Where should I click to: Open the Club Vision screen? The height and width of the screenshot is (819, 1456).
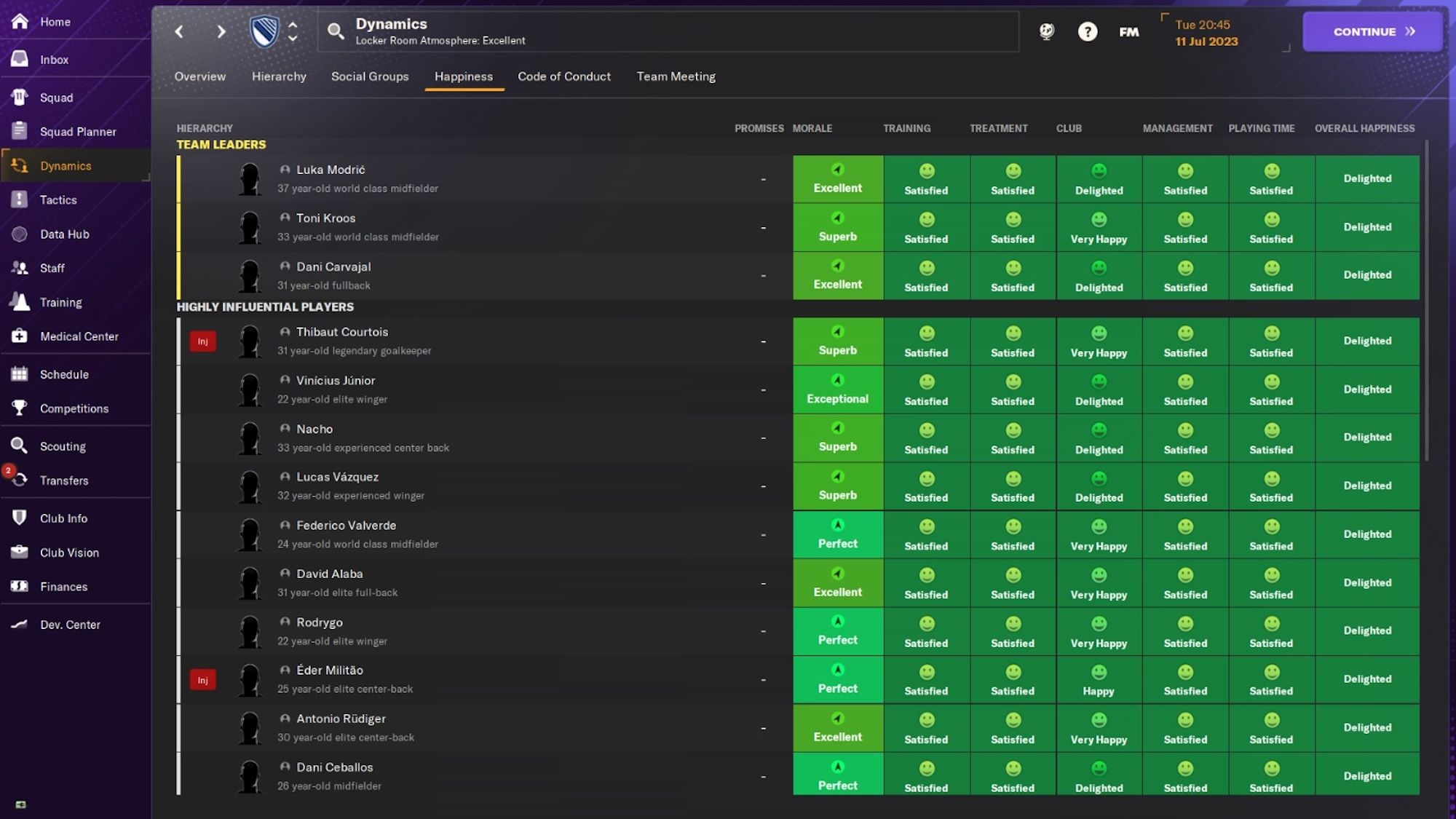pos(69,553)
